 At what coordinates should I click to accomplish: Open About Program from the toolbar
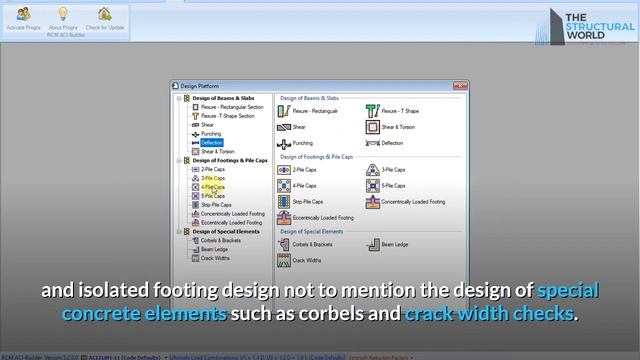(x=63, y=19)
